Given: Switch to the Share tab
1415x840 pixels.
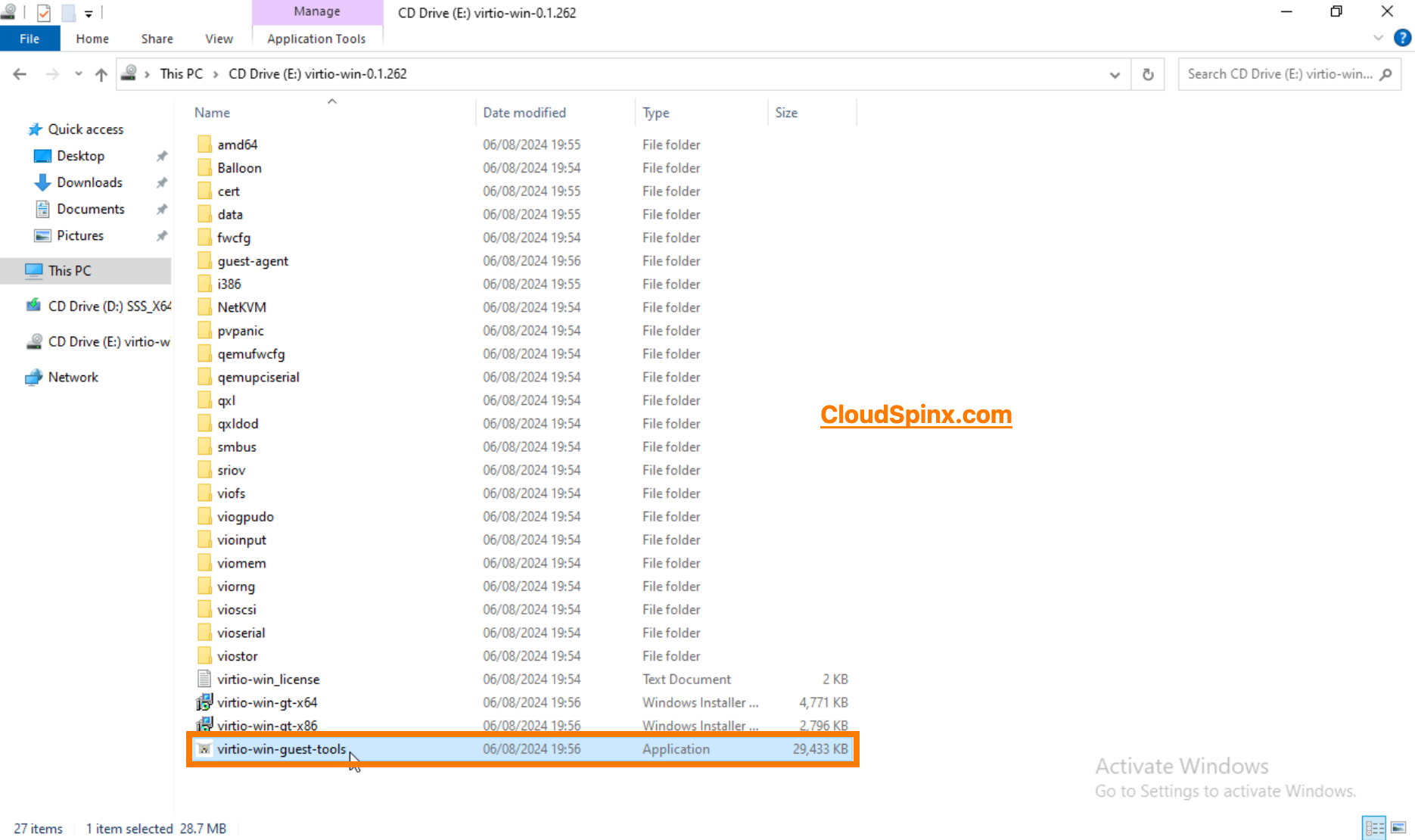Looking at the screenshot, I should pyautogui.click(x=157, y=38).
